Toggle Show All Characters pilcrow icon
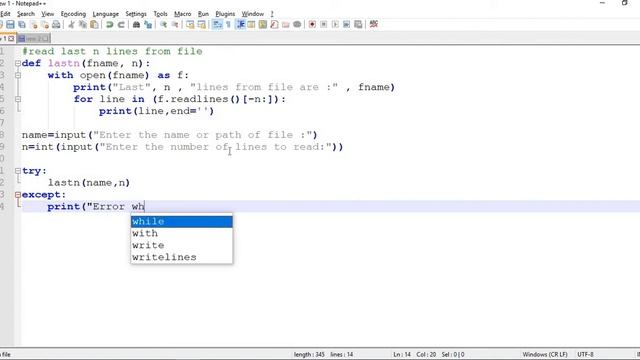640x360 pixels. tap(229, 24)
